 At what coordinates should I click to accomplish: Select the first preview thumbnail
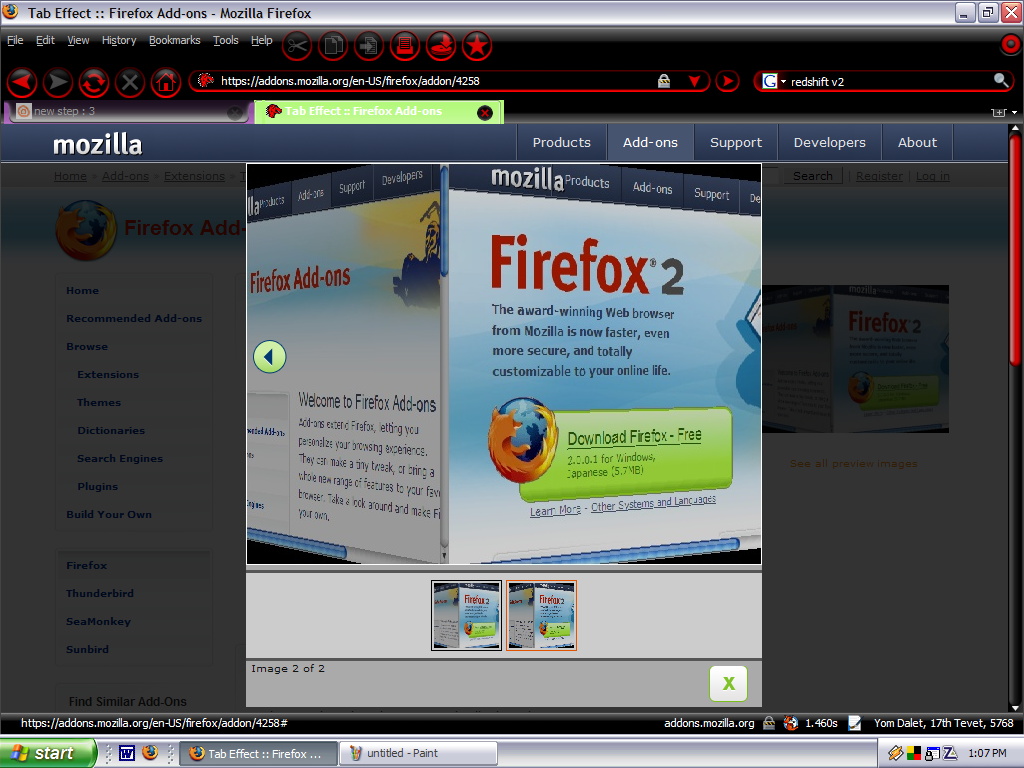click(466, 616)
